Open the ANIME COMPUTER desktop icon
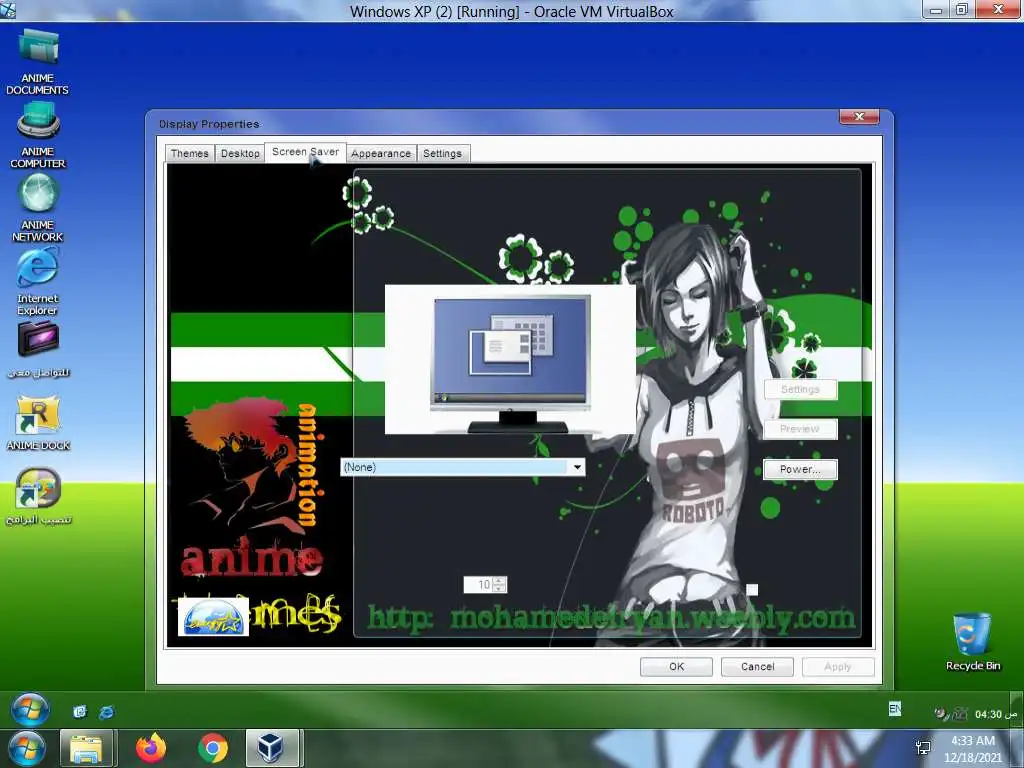Screen dimensions: 1024x768 (x=38, y=136)
